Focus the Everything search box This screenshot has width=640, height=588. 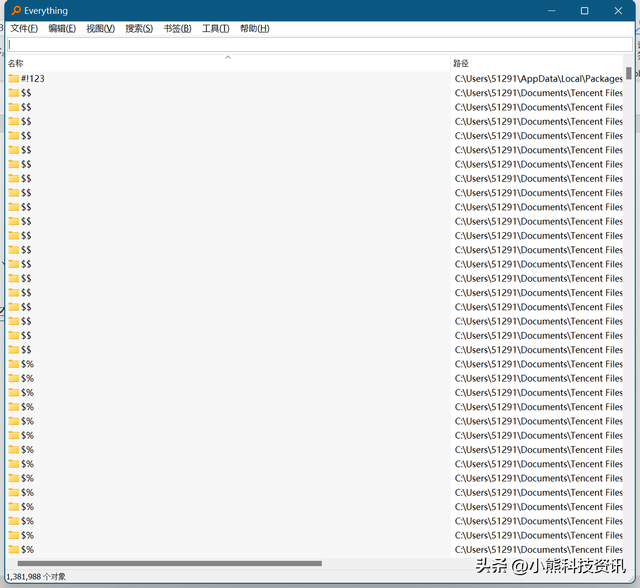point(320,44)
